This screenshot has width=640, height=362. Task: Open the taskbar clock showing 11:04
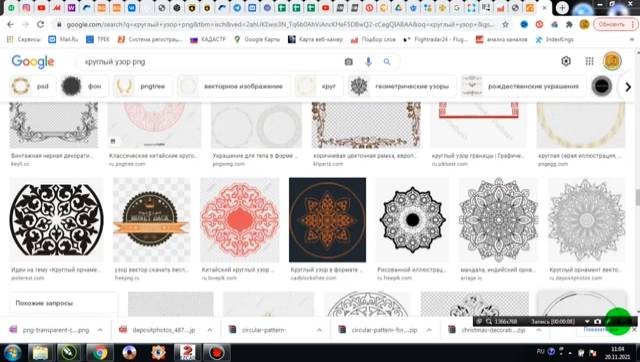point(617,353)
